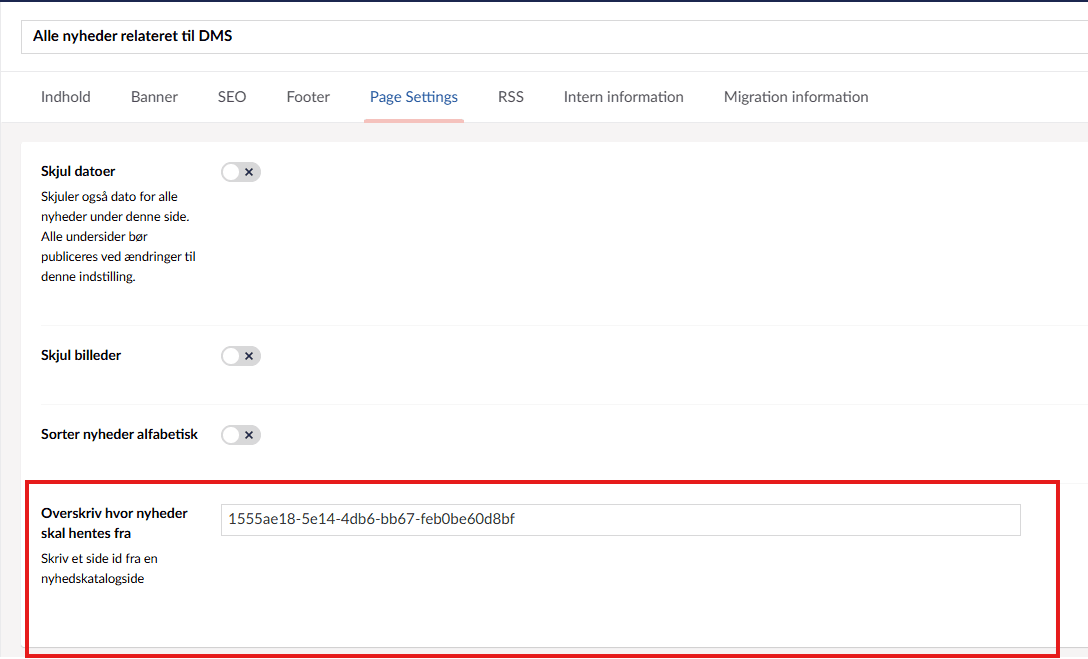Click the sentence 'Alle undersider bør publiceres'
Image resolution: width=1088 pixels, height=659 pixels.
click(x=118, y=247)
